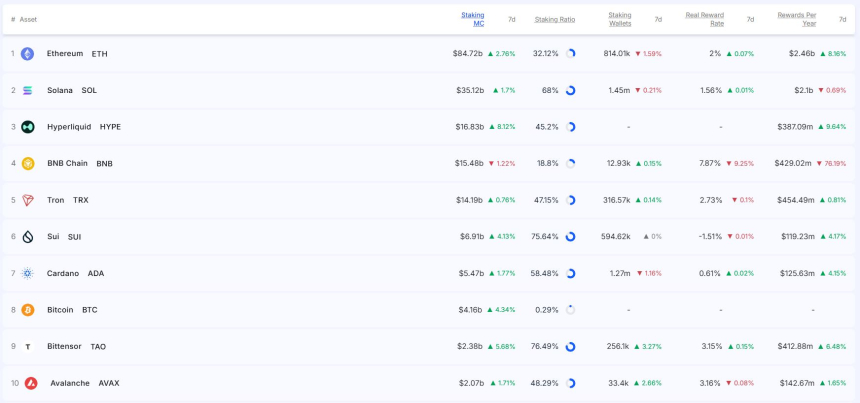Sort by Rewards Per Year column

pyautogui.click(x=796, y=19)
